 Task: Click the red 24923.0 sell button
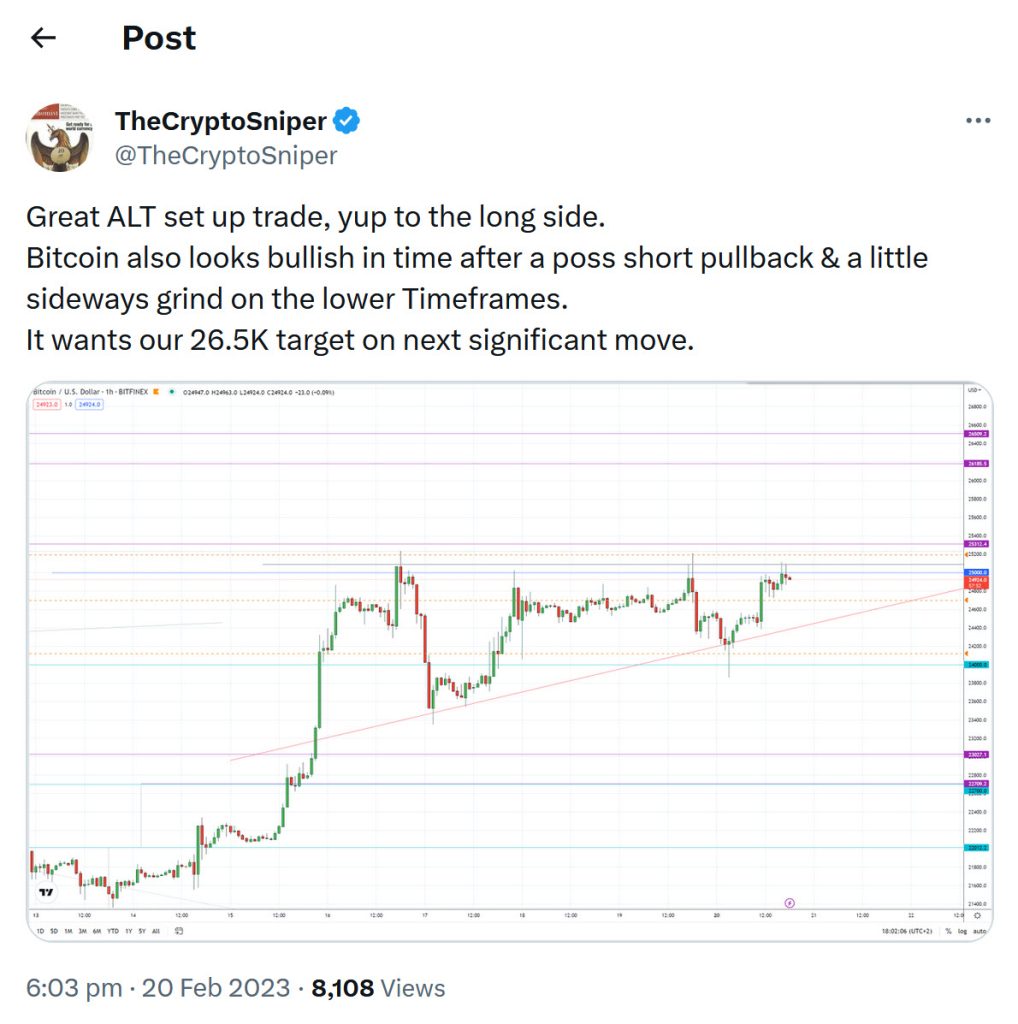pyautogui.click(x=46, y=404)
